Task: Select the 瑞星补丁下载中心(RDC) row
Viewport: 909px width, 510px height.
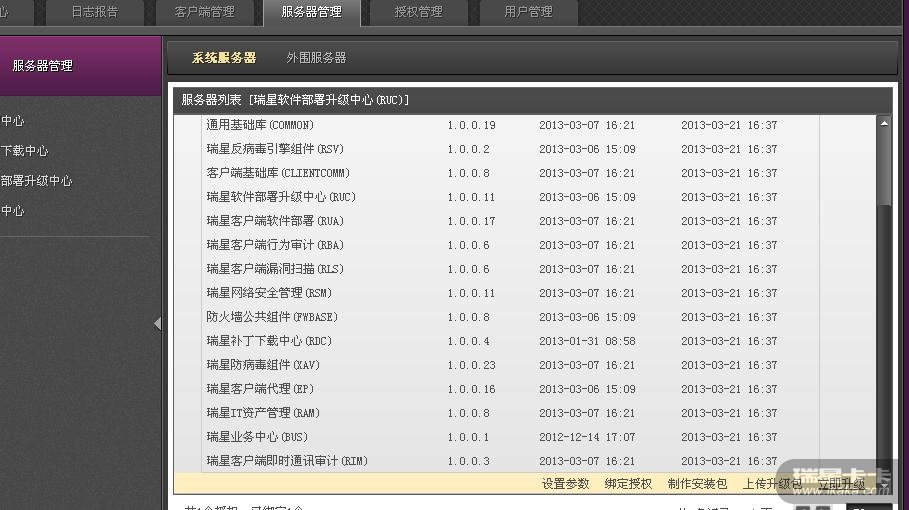Action: click(510, 341)
